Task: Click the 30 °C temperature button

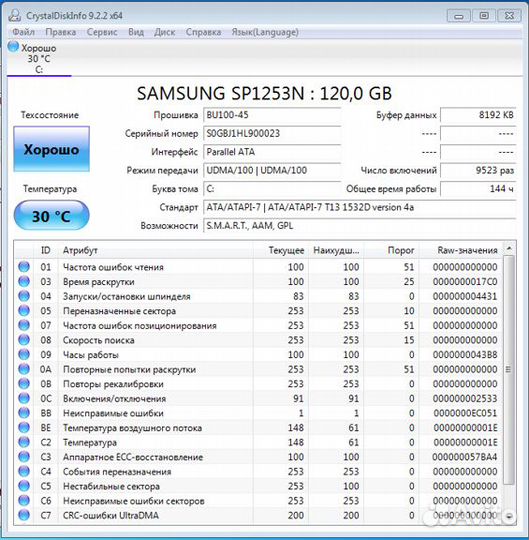Action: tap(52, 216)
